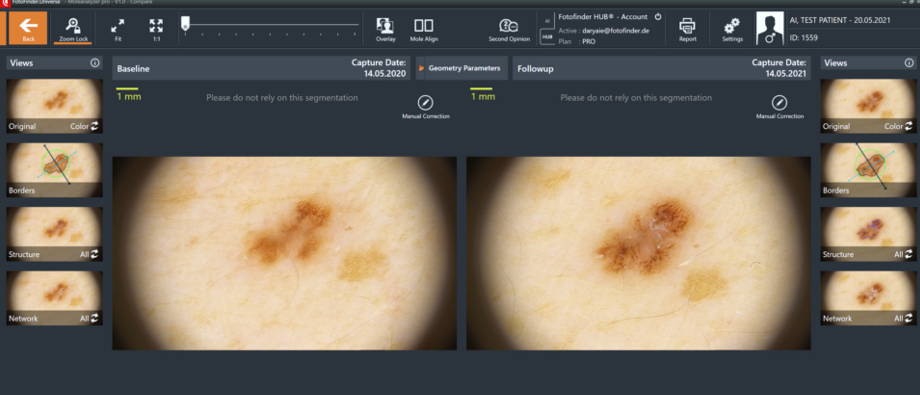Open the Report printer icon
Viewport: 920px width, 395px height.
click(687, 29)
